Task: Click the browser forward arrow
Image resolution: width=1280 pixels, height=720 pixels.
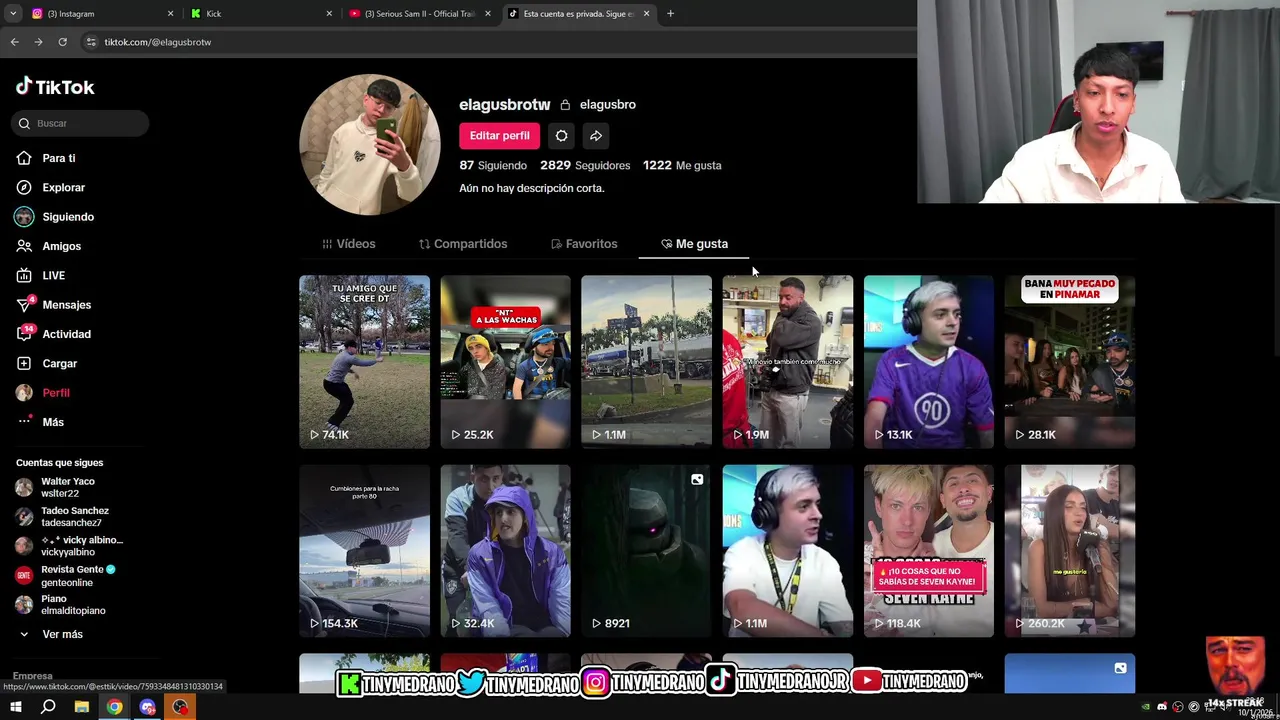Action: click(38, 42)
